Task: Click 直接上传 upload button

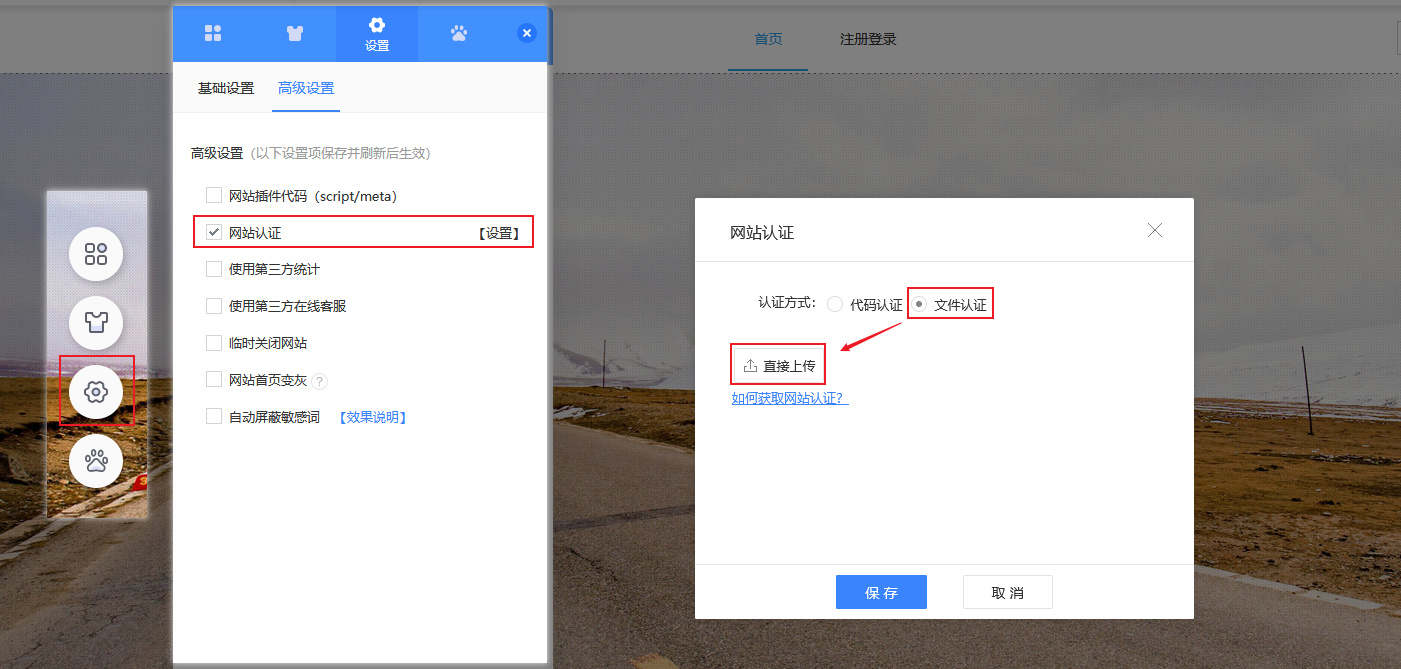Action: [x=779, y=366]
